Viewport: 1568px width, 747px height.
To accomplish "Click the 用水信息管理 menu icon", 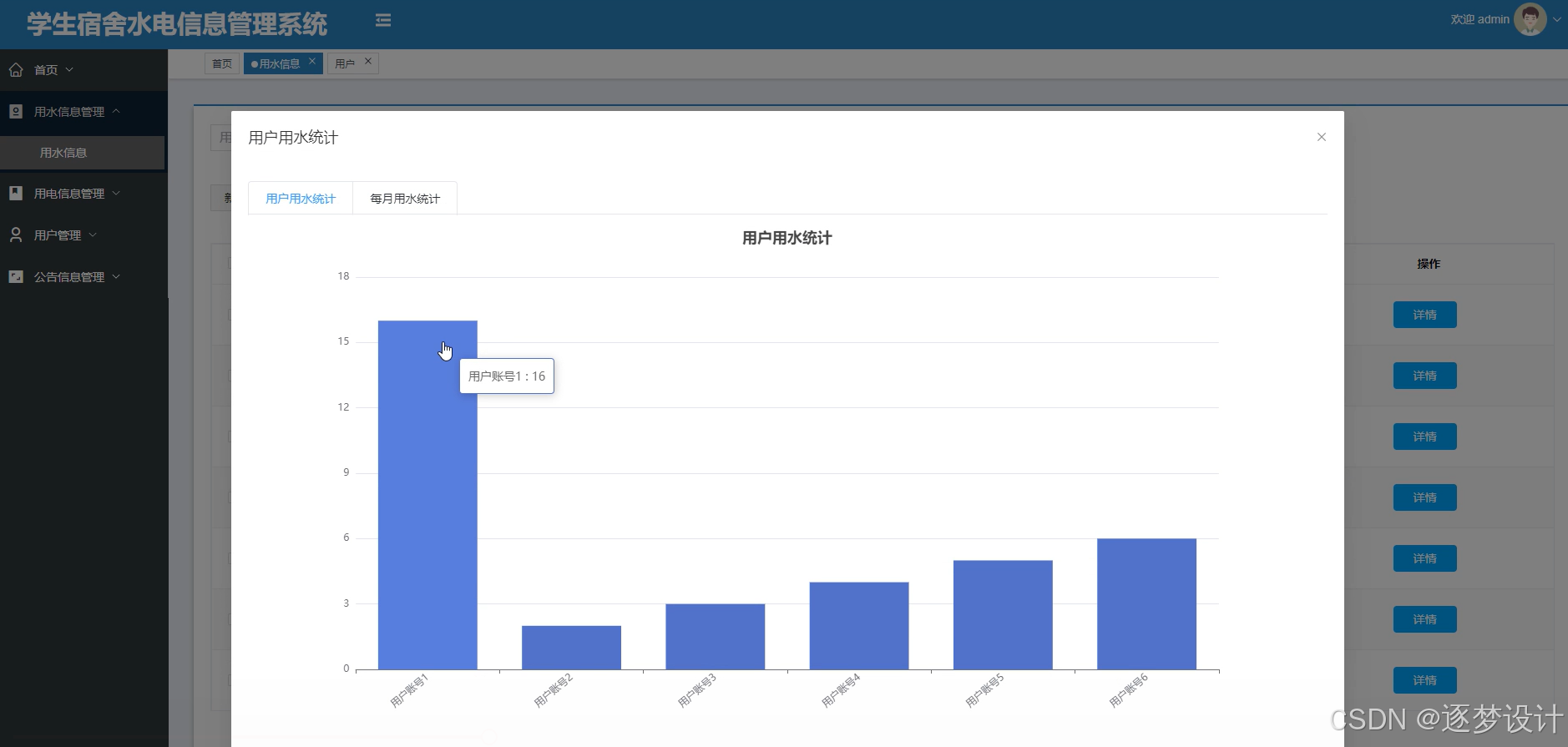I will click(16, 111).
